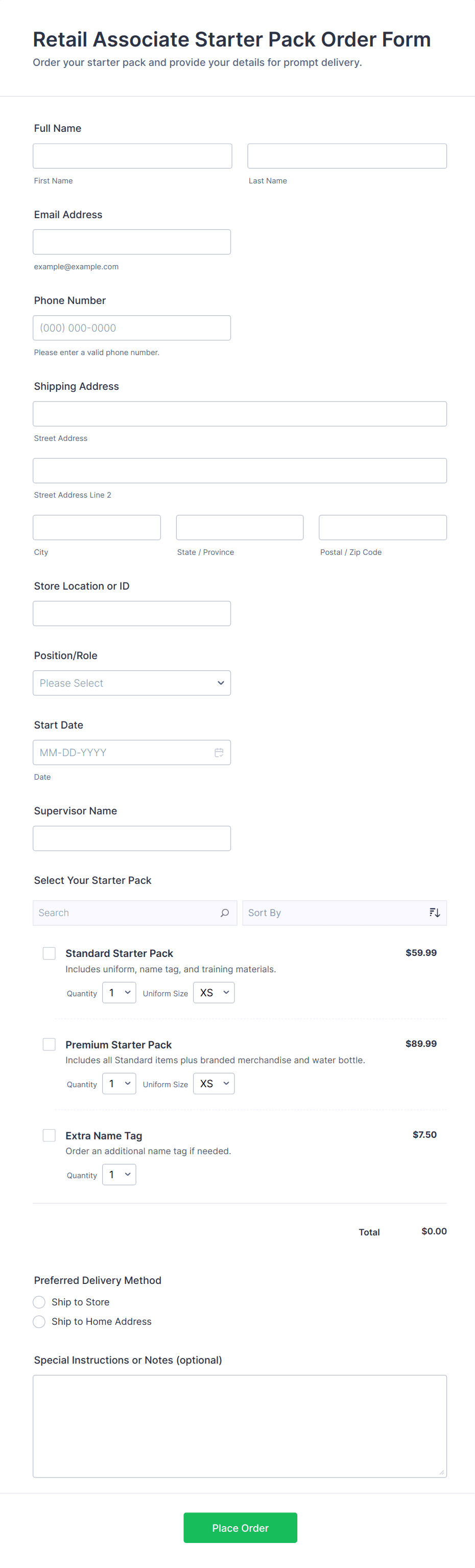
Task: Tick the Extra Name Tag checkbox
Action: click(49, 1135)
